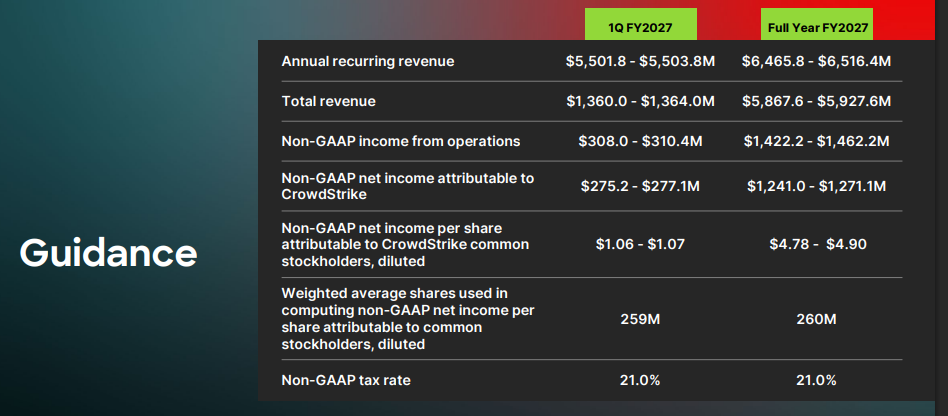Click the Non-GAAP income from operations label
Screen dimensions: 948x416
coord(401,142)
